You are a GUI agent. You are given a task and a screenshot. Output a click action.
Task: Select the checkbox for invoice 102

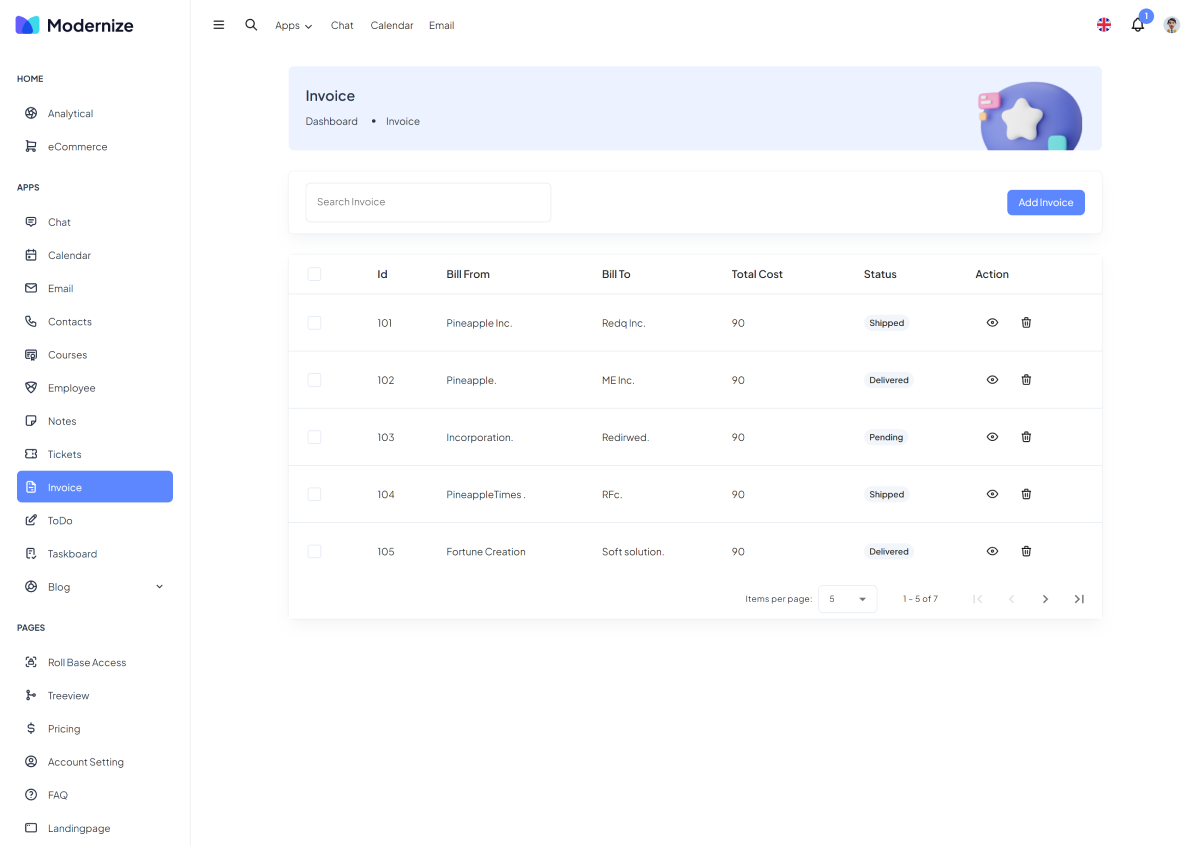314,380
